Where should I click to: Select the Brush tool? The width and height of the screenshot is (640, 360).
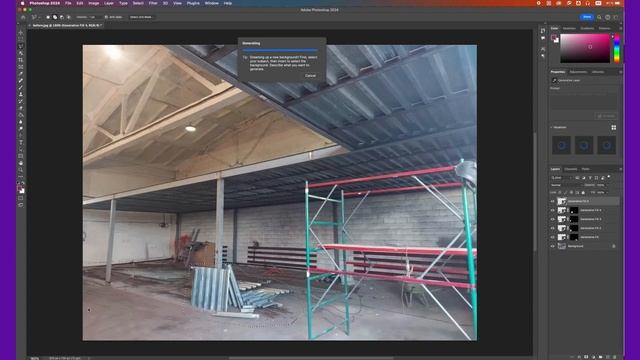[x=21, y=88]
